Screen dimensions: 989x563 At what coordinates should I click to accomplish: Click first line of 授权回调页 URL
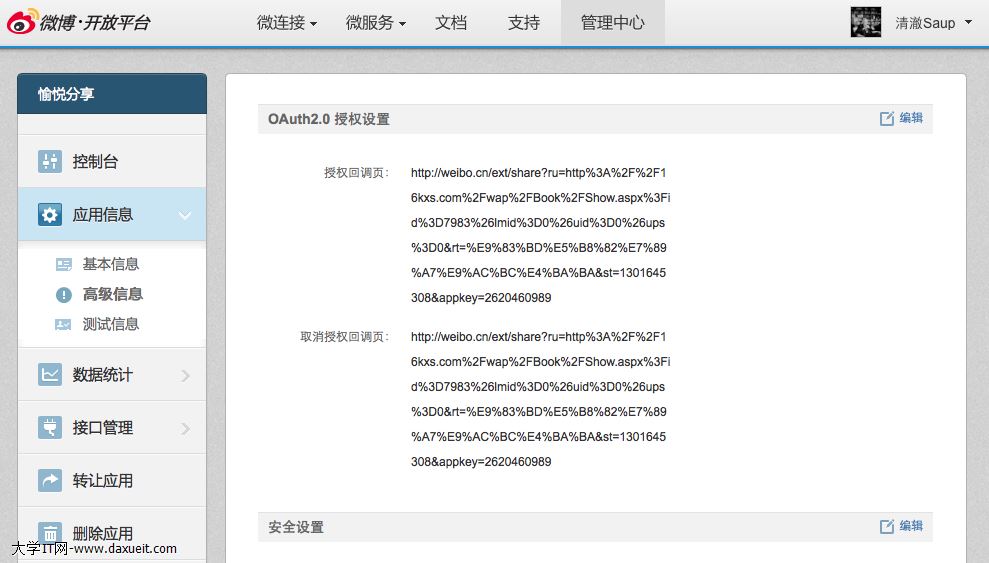538,173
